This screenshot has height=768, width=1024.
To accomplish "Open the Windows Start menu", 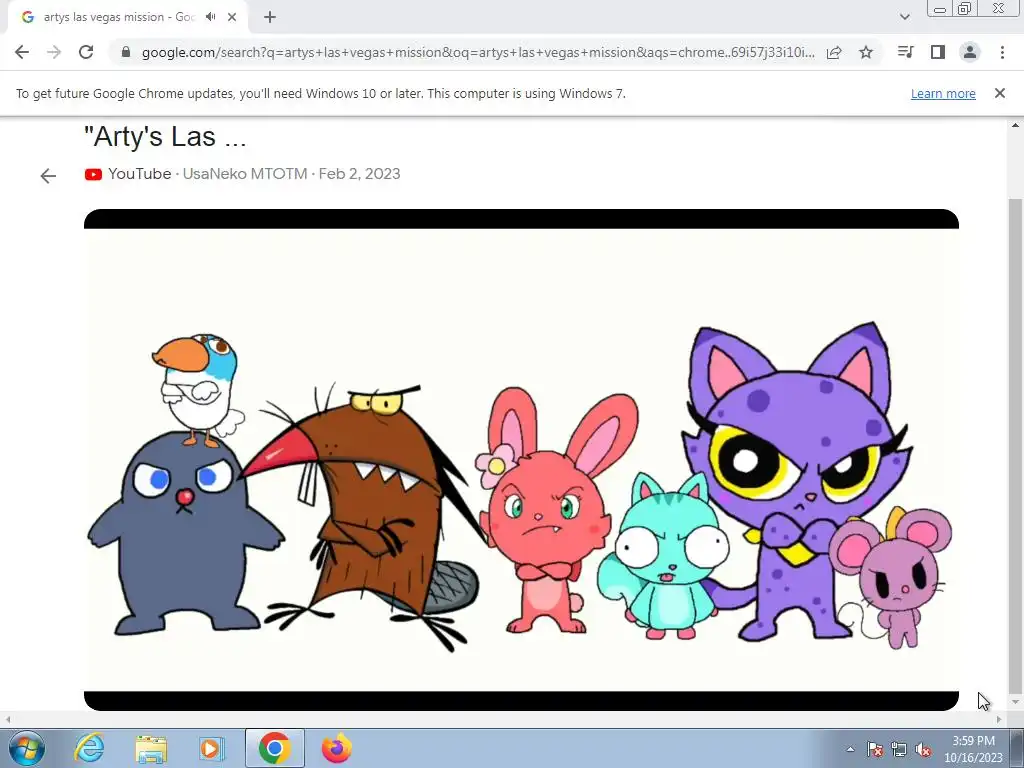I will (27, 748).
